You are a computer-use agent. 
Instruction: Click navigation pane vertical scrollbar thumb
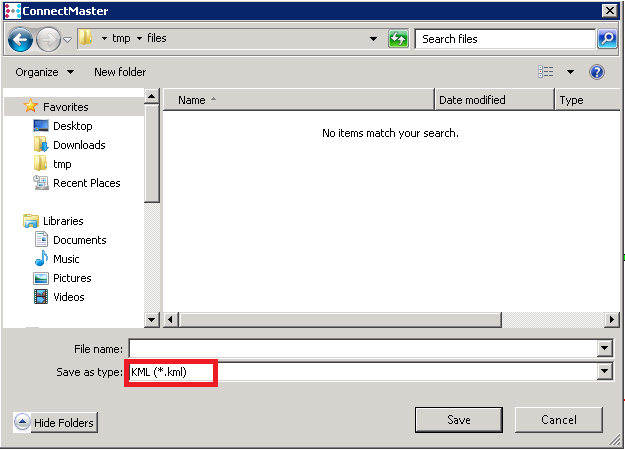click(x=151, y=153)
